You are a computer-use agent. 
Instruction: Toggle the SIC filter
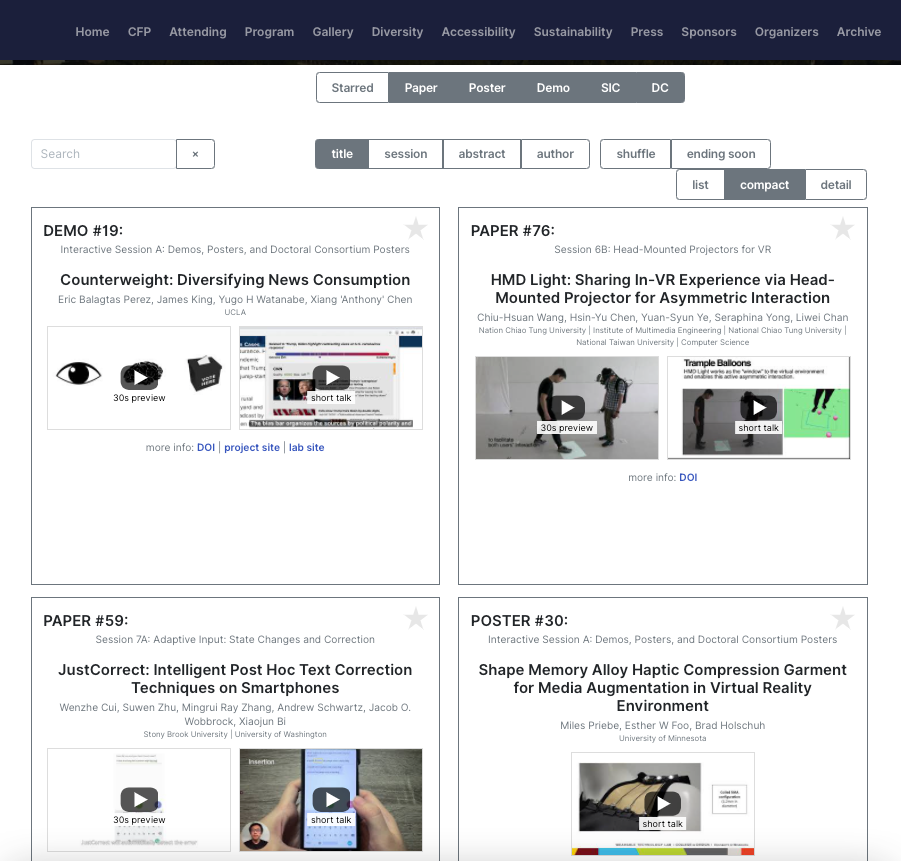610,87
